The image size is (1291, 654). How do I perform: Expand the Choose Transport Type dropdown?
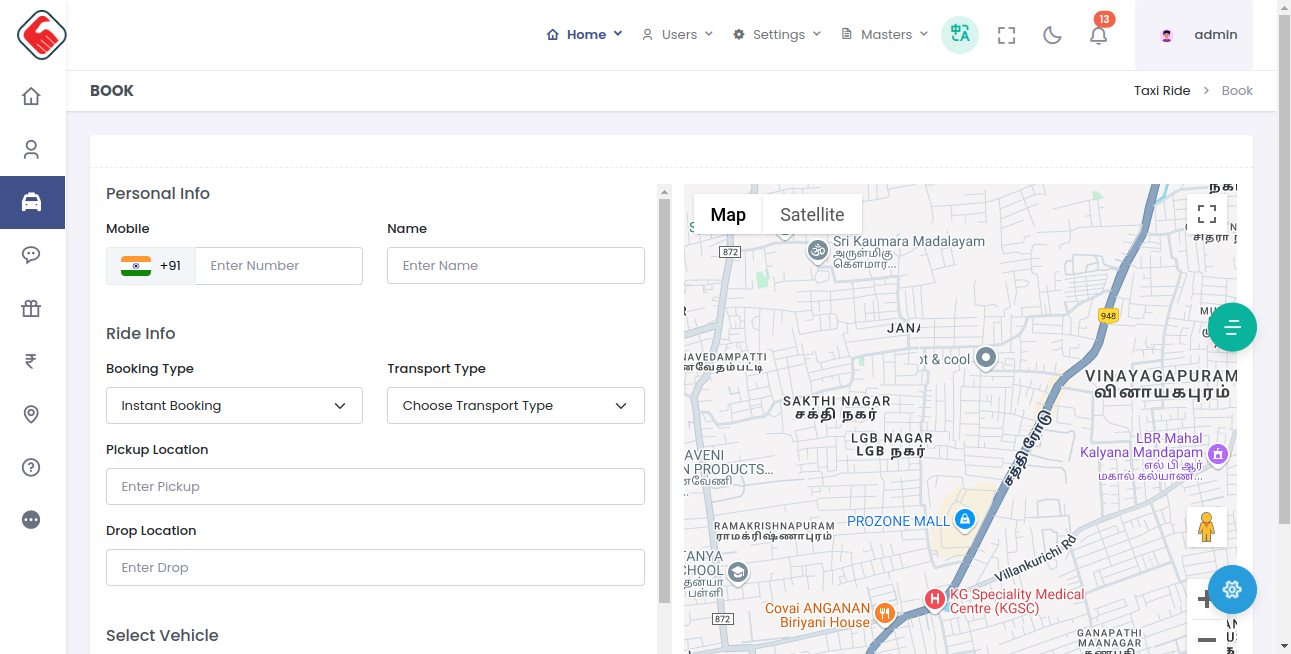click(x=515, y=406)
